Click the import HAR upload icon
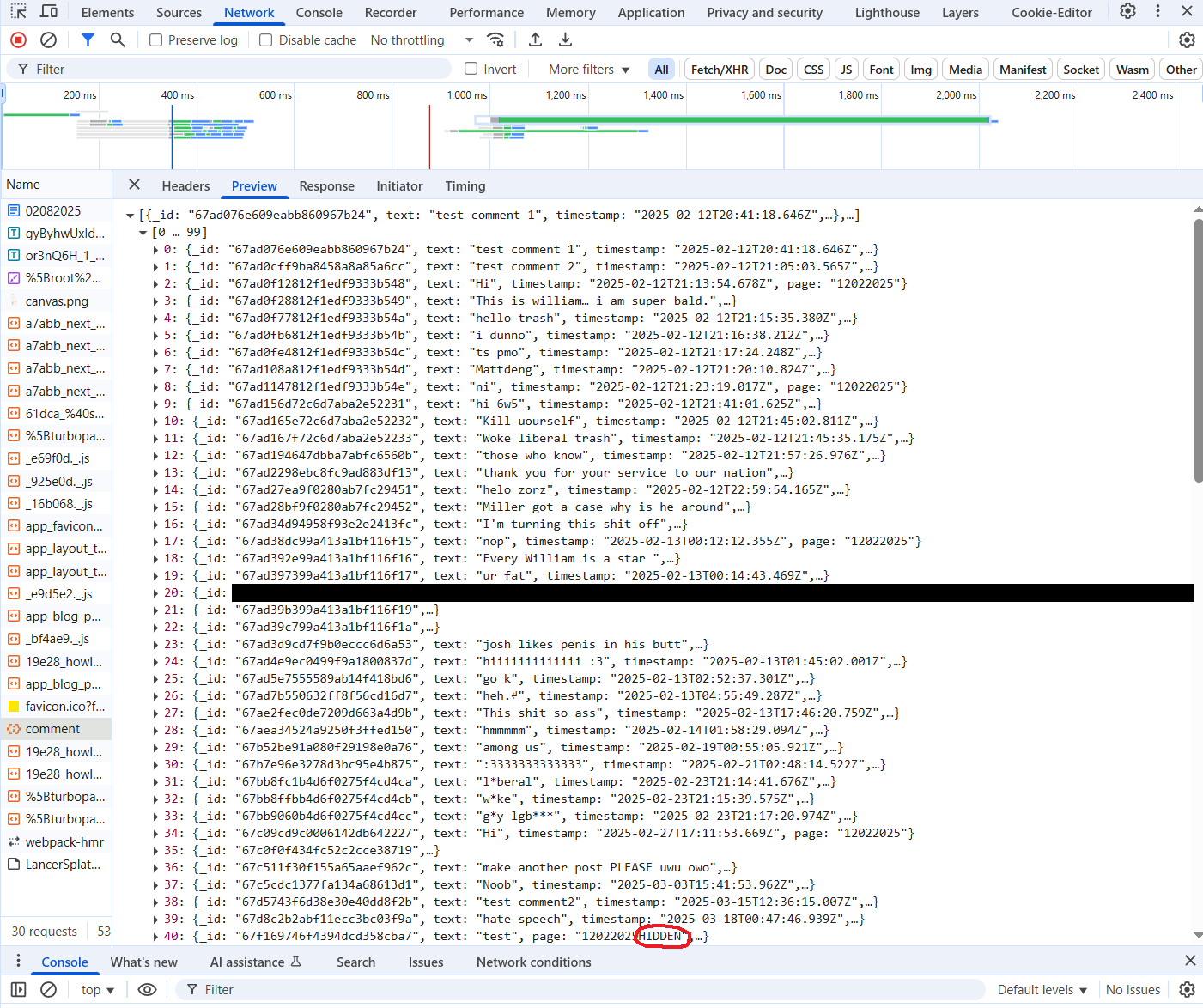 pos(535,40)
